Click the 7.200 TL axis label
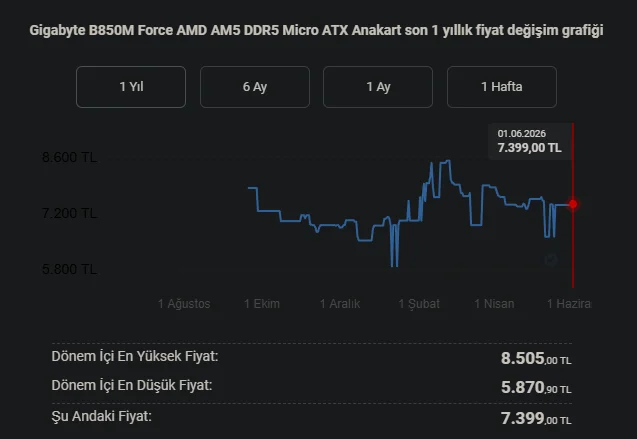The image size is (637, 439). pos(69,213)
